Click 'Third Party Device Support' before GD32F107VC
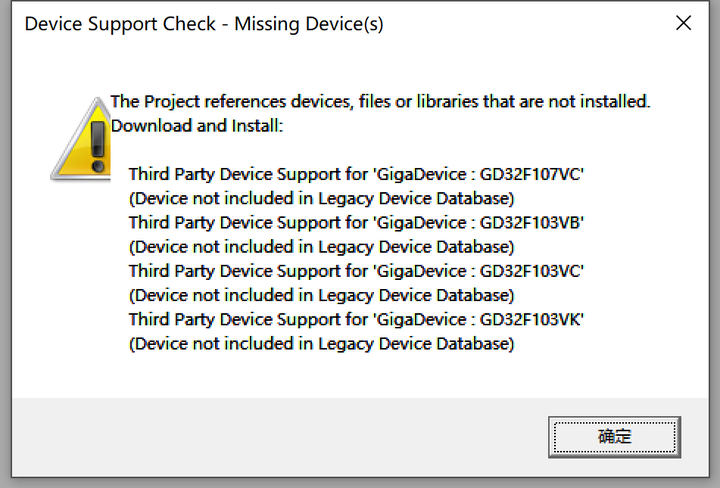This screenshot has height=488, width=720. pyautogui.click(x=236, y=174)
